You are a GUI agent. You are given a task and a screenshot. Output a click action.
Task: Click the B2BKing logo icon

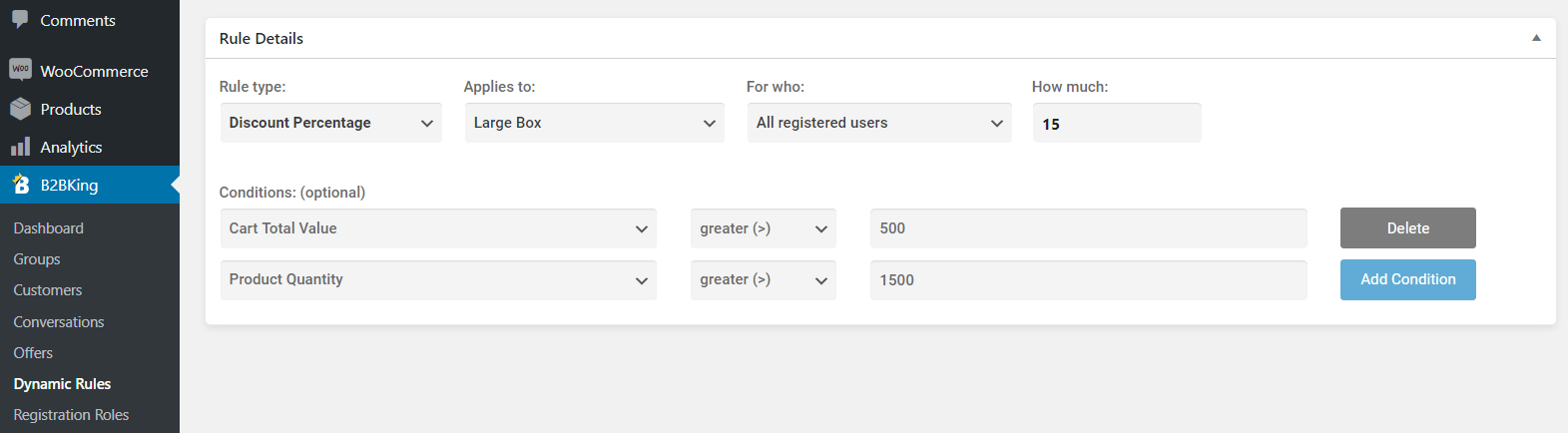coord(20,184)
